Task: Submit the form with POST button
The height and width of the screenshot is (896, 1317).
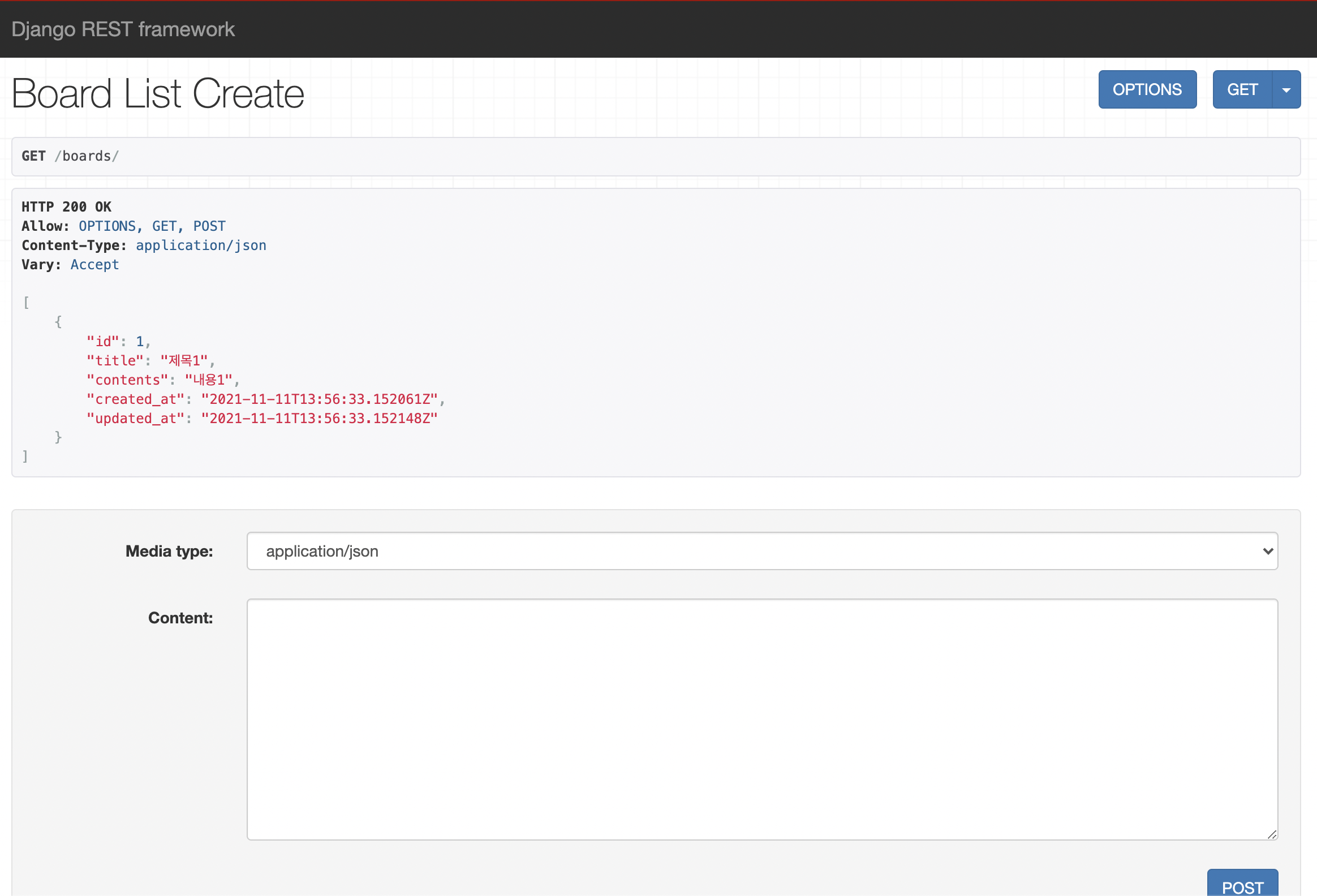Action: [1242, 886]
